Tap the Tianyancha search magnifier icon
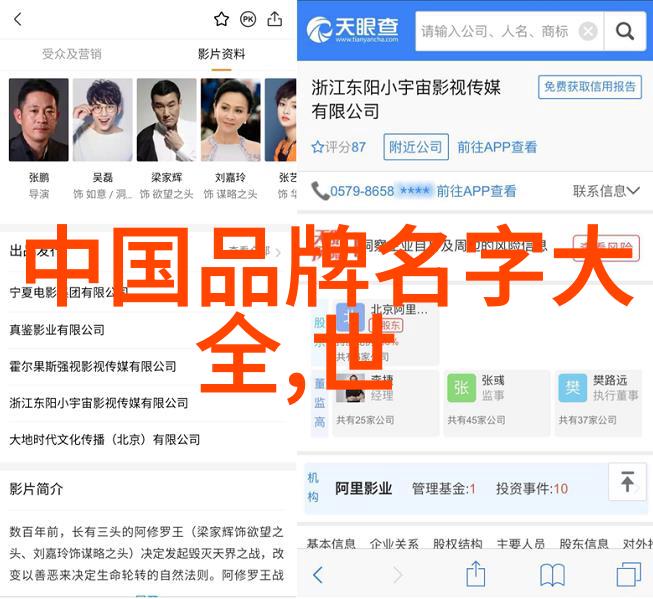Viewport: 653px width, 599px height. pyautogui.click(x=625, y=31)
